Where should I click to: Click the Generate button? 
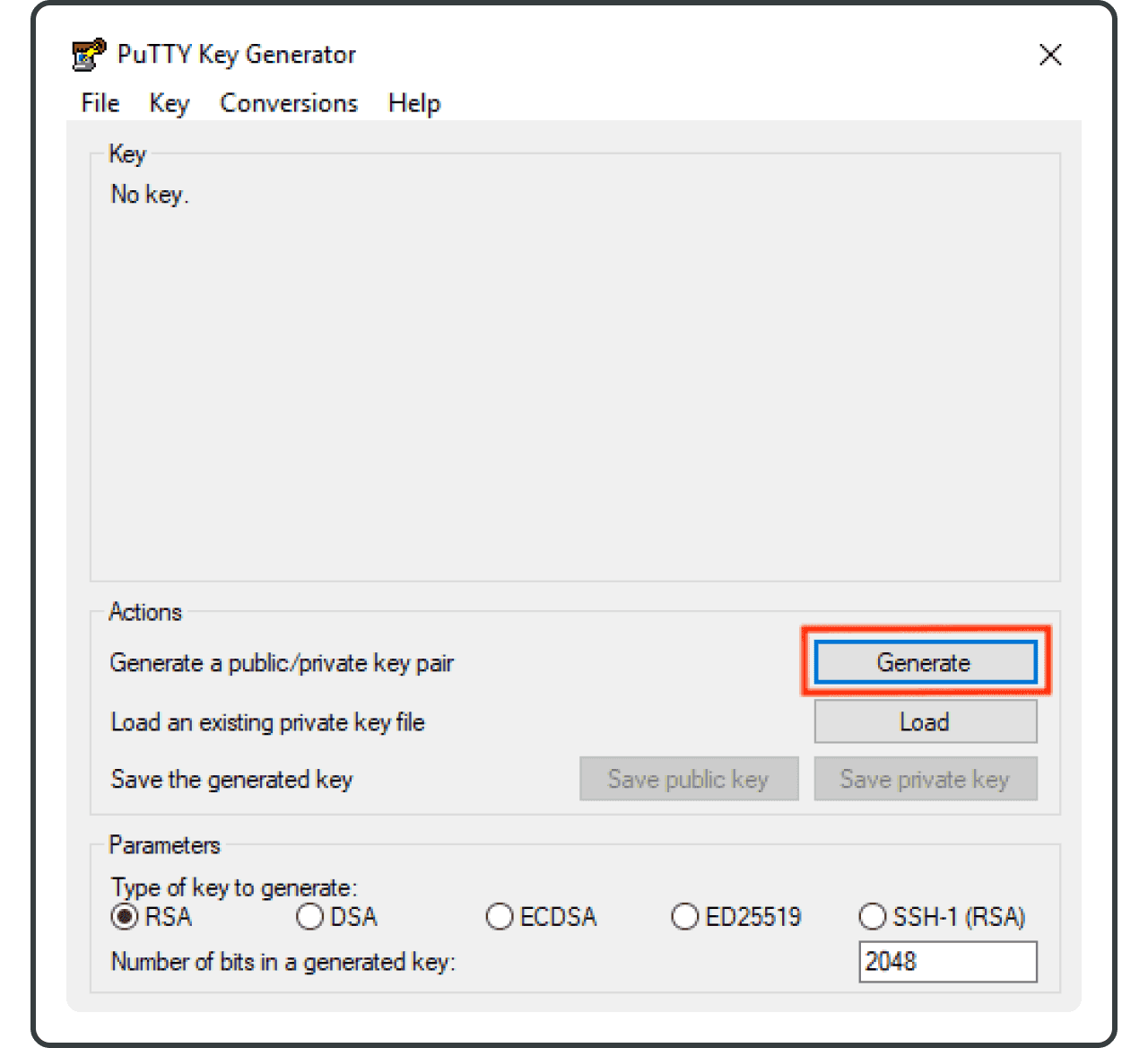[x=925, y=663]
